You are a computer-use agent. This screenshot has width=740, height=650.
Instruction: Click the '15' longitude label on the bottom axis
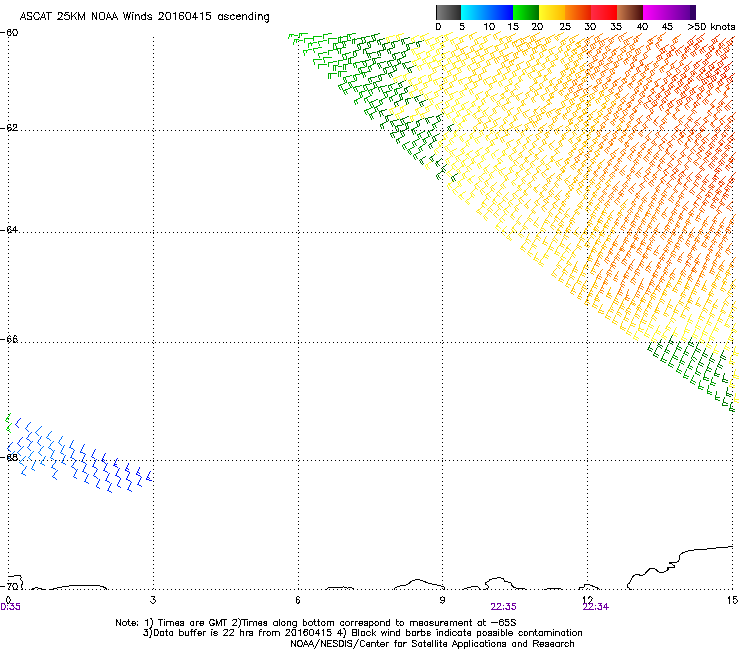[x=732, y=600]
